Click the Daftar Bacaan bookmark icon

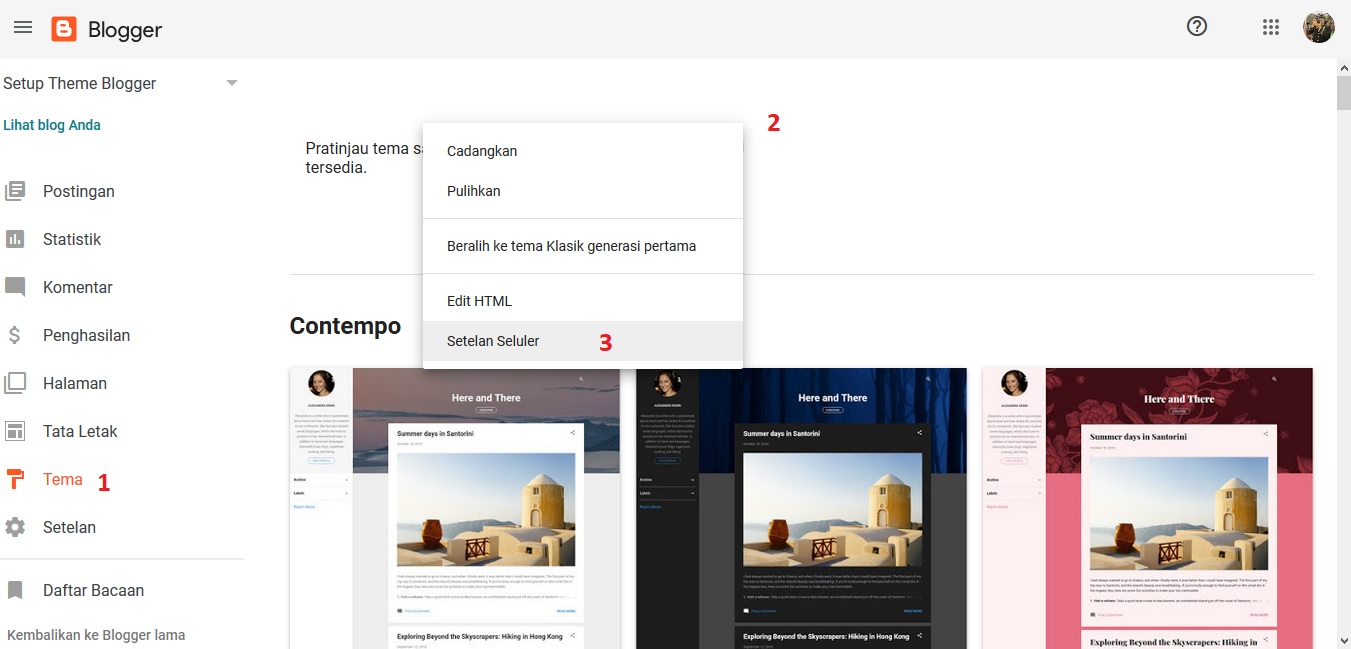15,590
